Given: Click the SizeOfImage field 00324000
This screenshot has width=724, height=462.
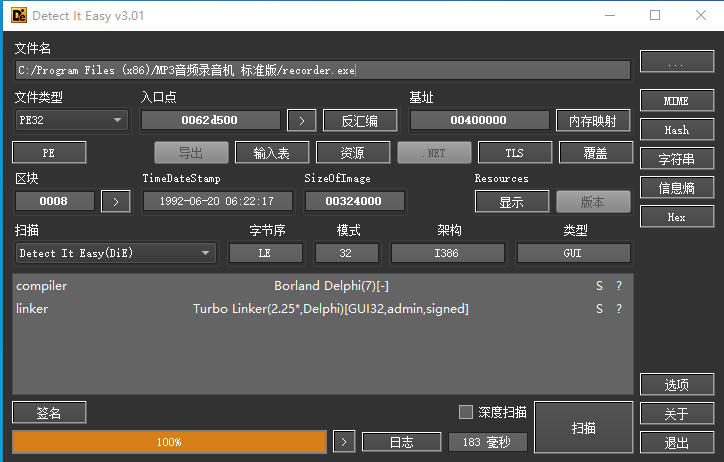Looking at the screenshot, I should (x=355, y=201).
